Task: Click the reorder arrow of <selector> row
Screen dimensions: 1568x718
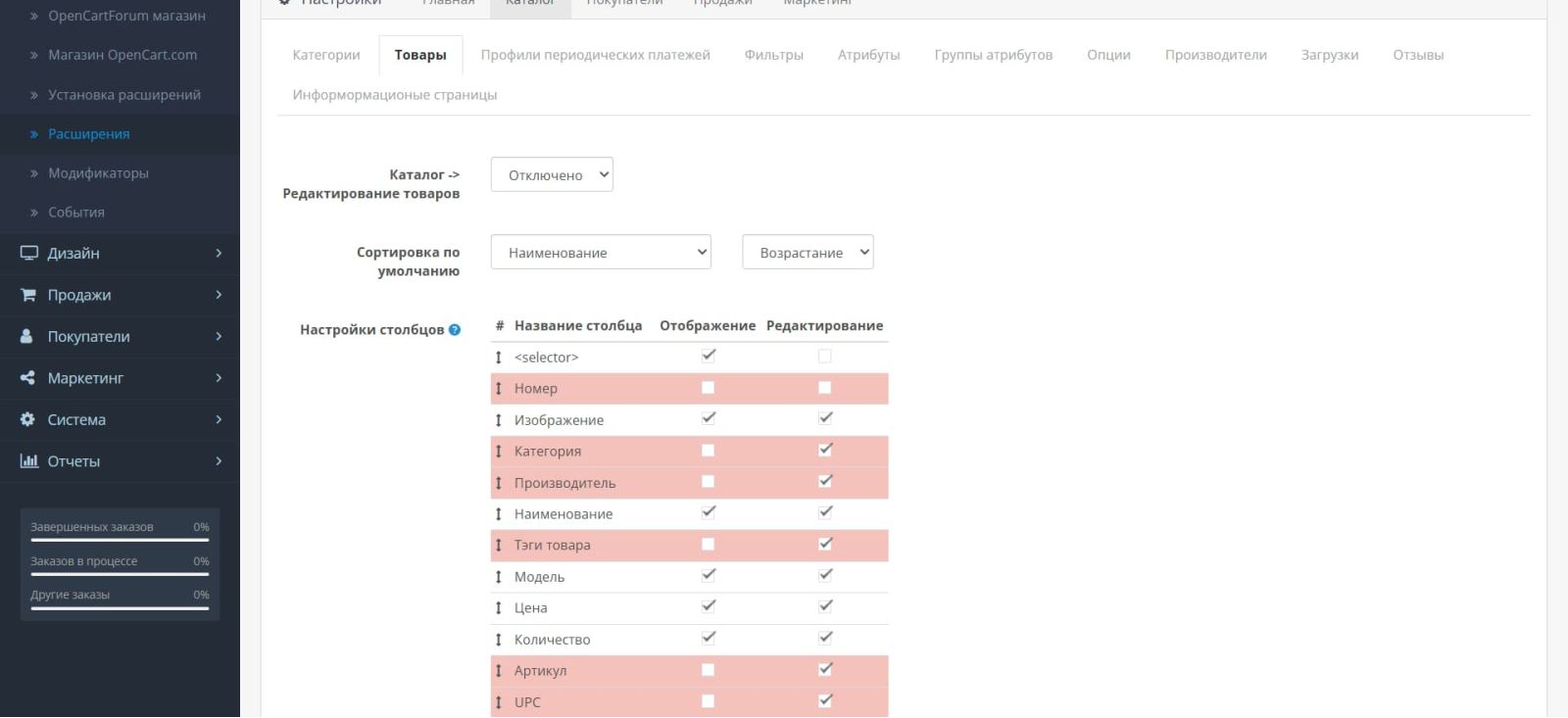Action: 499,358
